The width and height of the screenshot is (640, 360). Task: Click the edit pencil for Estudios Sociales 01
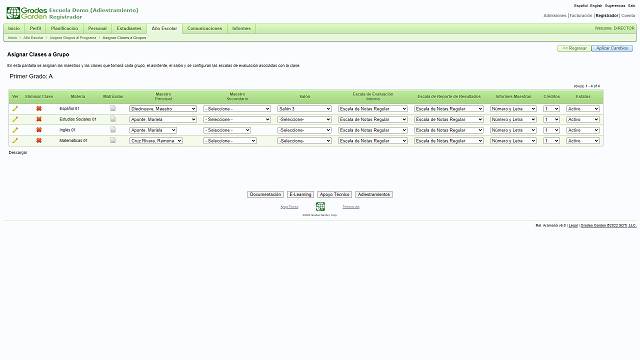pyautogui.click(x=15, y=119)
